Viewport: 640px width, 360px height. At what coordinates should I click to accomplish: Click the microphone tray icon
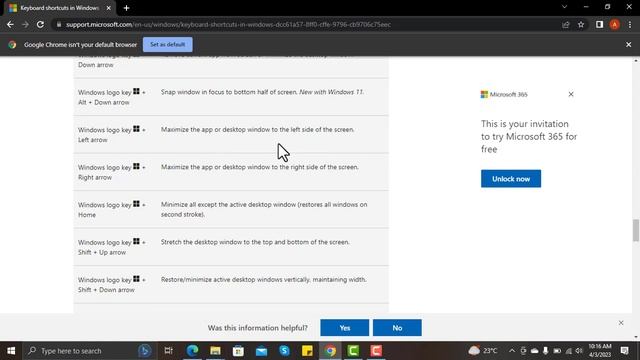[x=546, y=351]
